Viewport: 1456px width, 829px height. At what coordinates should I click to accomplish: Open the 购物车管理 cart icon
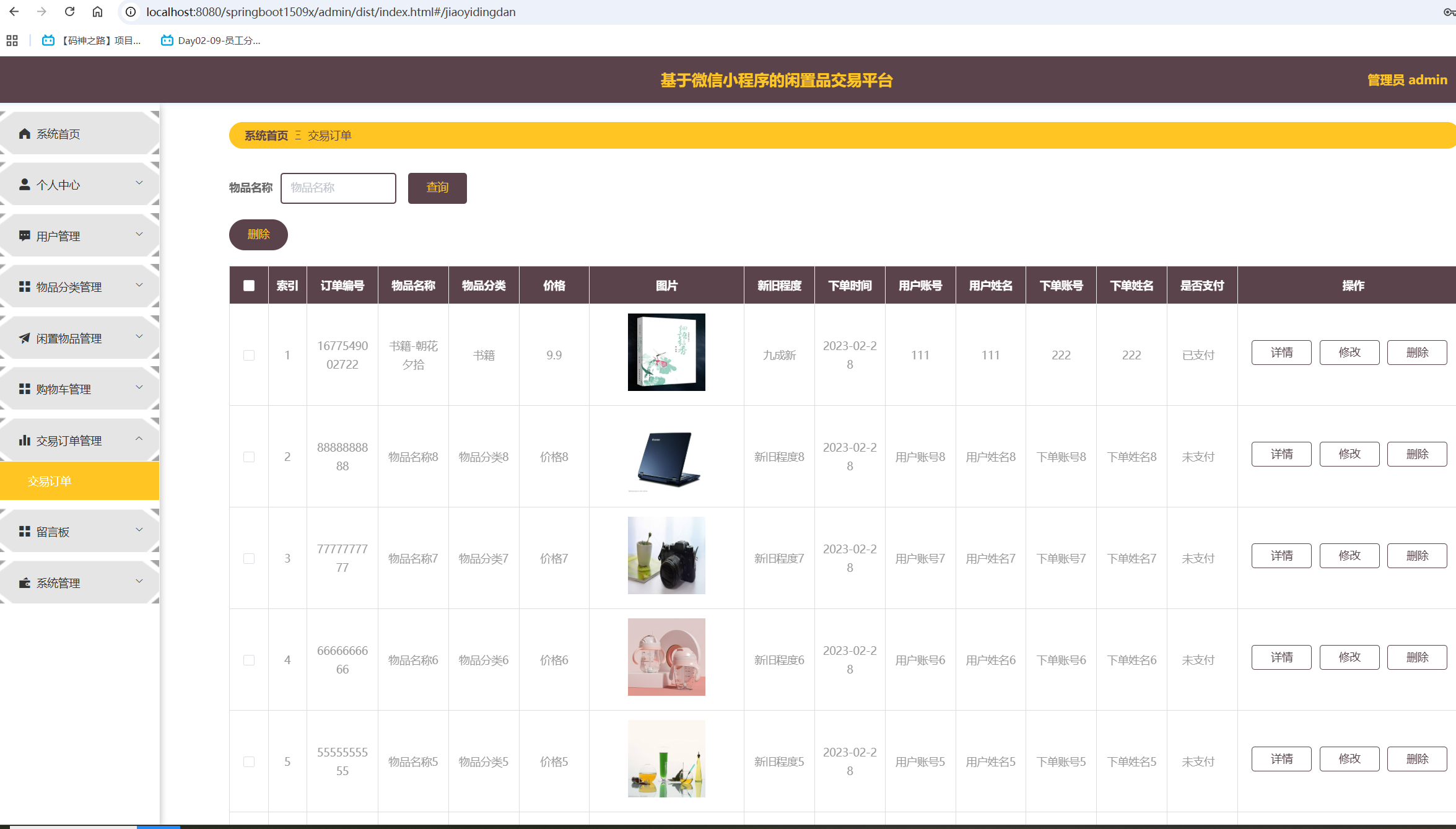click(24, 388)
